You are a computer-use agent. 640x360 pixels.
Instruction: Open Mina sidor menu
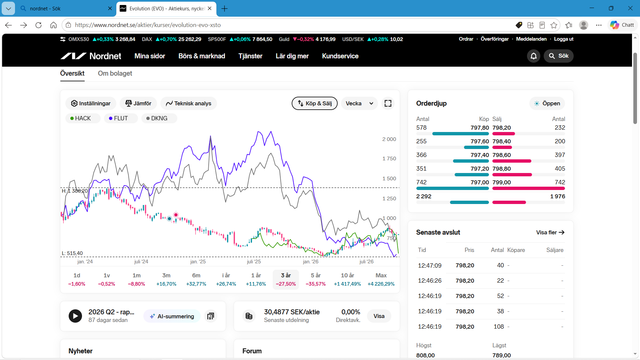(x=150, y=56)
